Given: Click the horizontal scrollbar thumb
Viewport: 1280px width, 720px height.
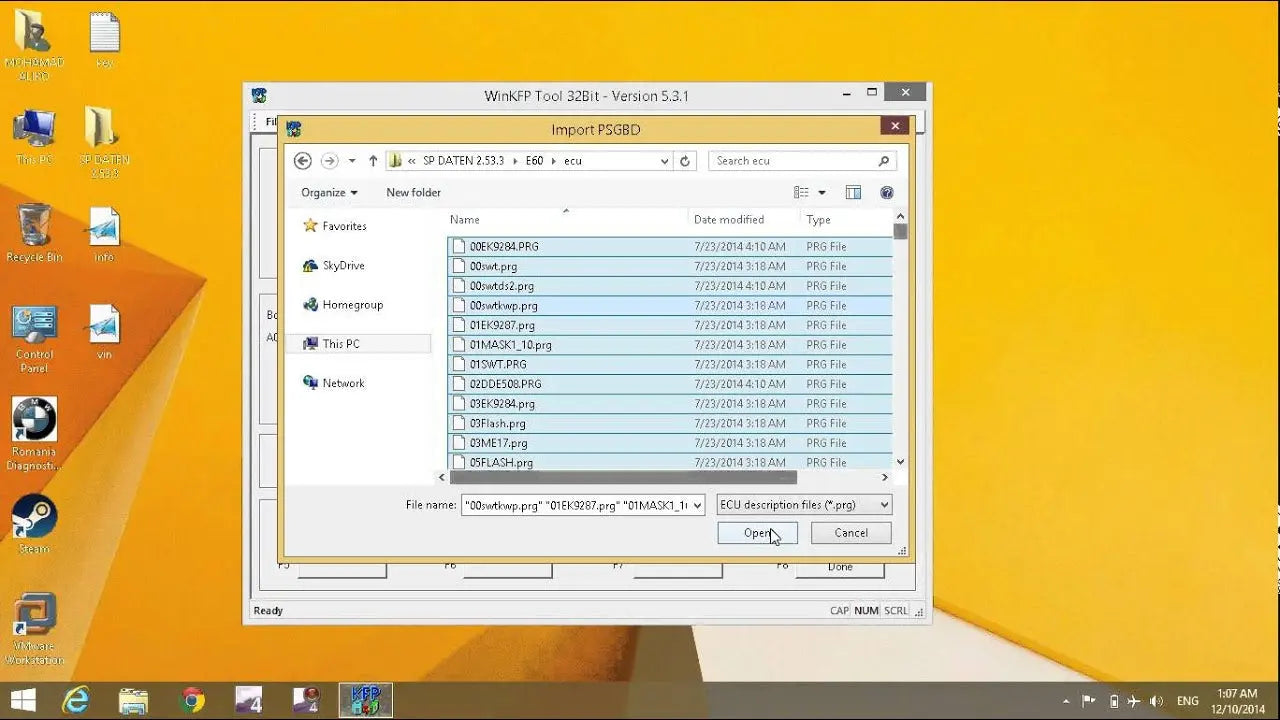Looking at the screenshot, I should 624,478.
